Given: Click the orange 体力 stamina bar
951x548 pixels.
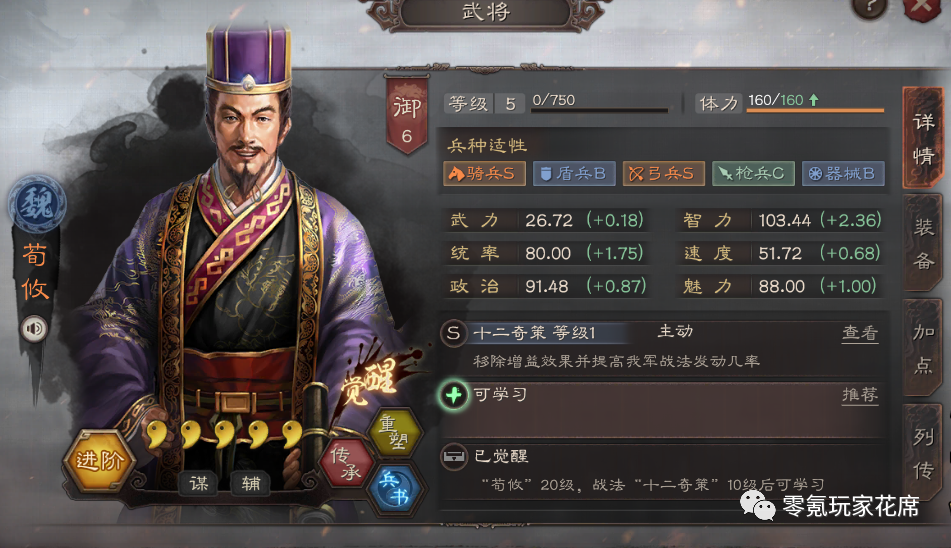Looking at the screenshot, I should pos(815,110).
